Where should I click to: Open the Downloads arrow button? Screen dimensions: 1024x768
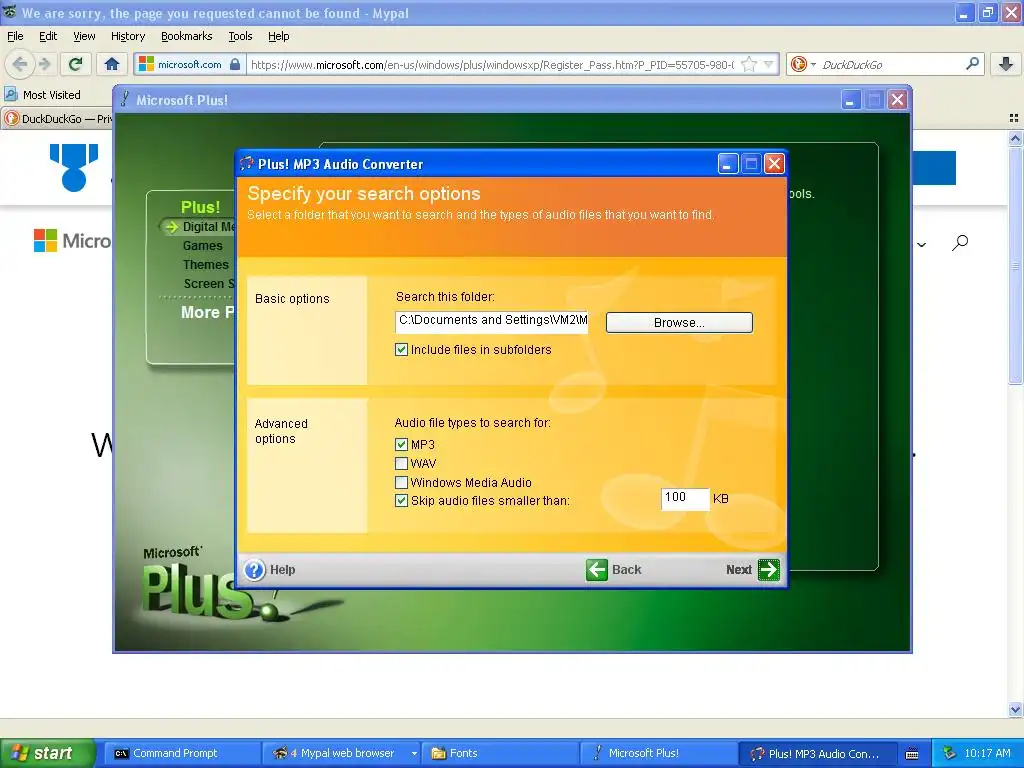point(1006,64)
